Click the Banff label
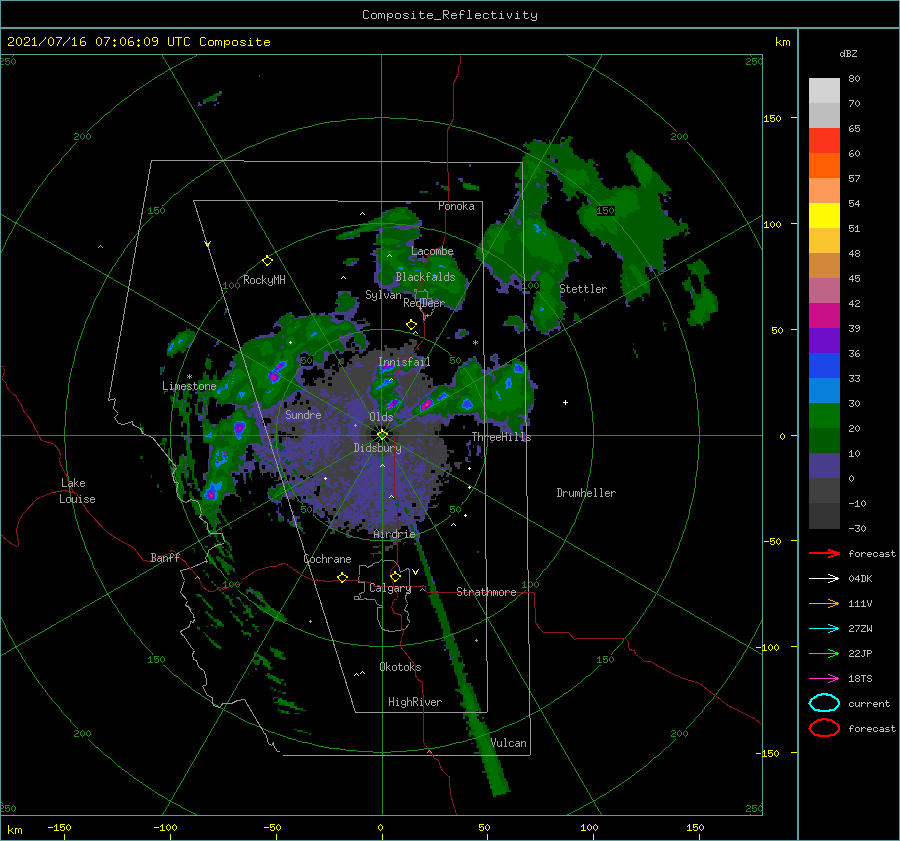The image size is (900, 841). (x=165, y=557)
